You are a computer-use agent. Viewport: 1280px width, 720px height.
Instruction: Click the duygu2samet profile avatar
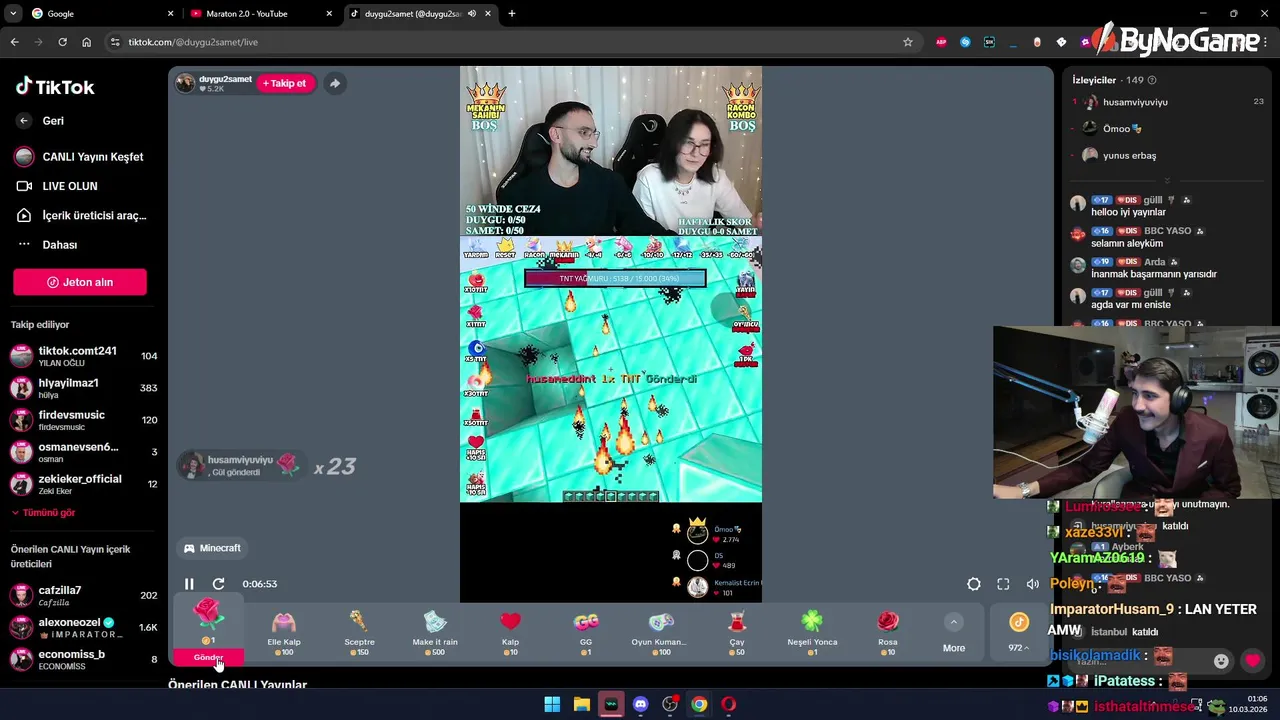coord(185,83)
